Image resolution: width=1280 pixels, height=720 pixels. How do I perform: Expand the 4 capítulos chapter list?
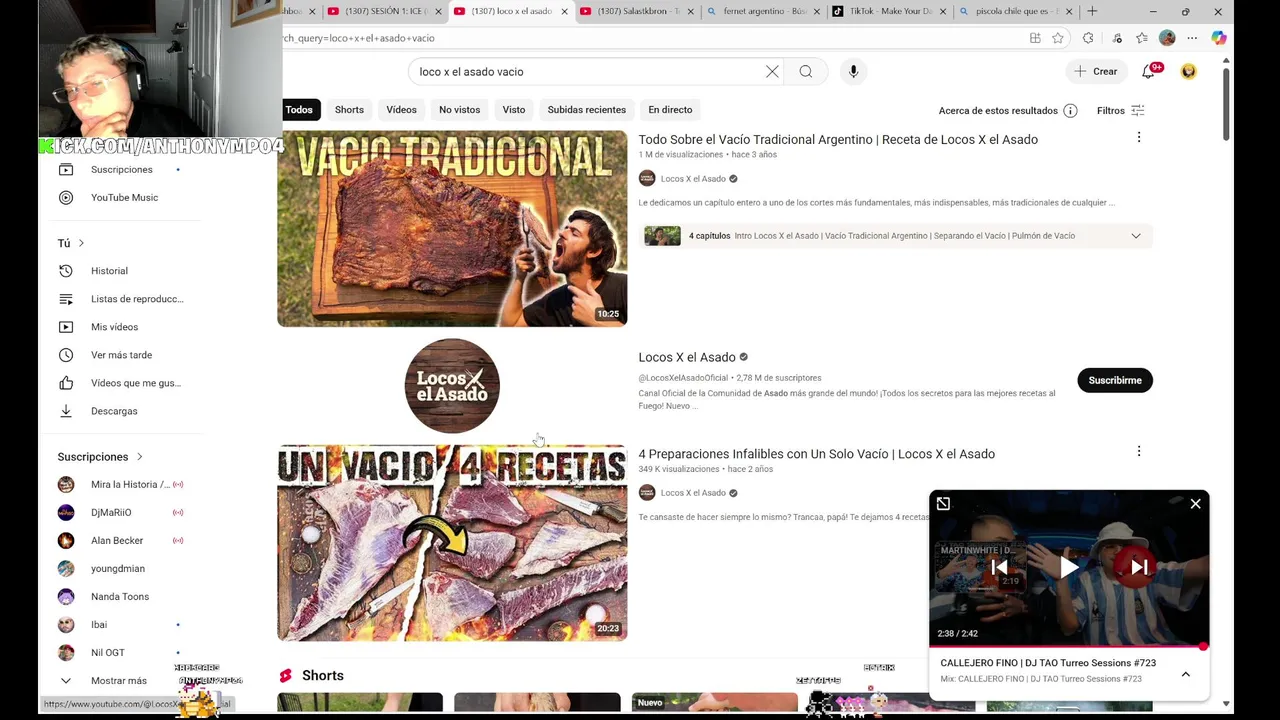[x=1135, y=236]
